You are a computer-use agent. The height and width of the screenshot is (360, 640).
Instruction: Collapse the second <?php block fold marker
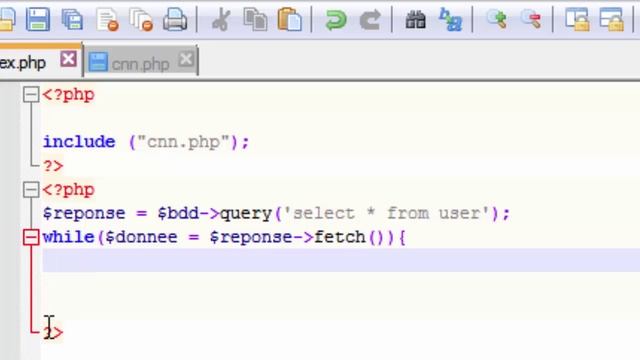(31, 190)
